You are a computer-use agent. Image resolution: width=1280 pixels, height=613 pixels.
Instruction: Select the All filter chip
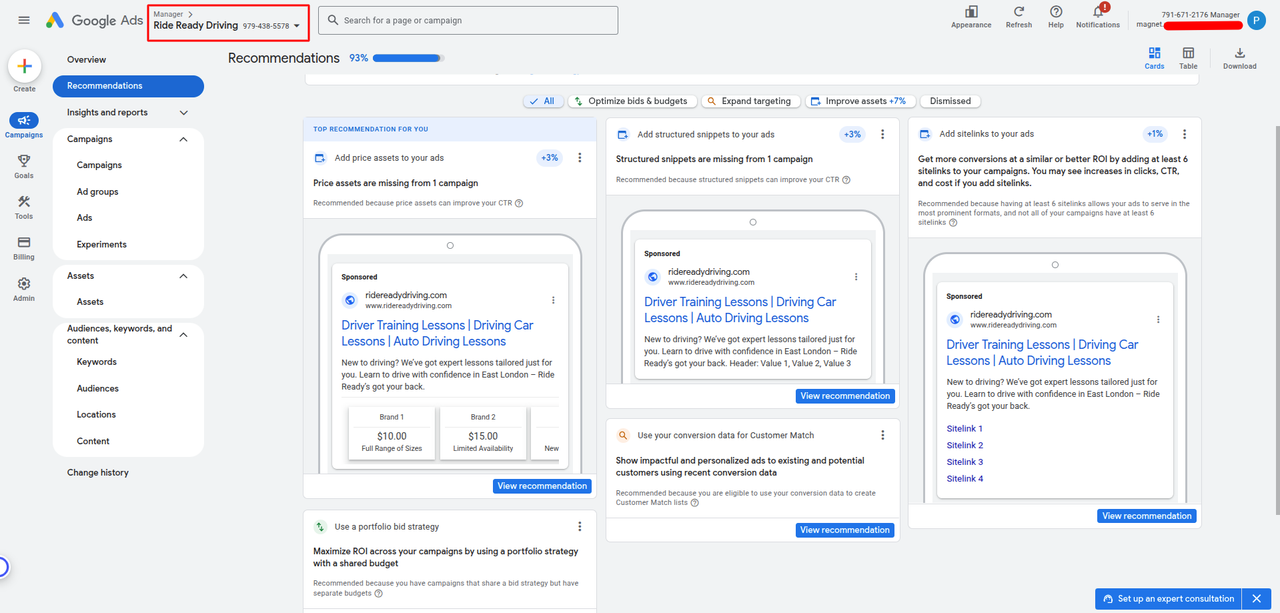pos(543,101)
